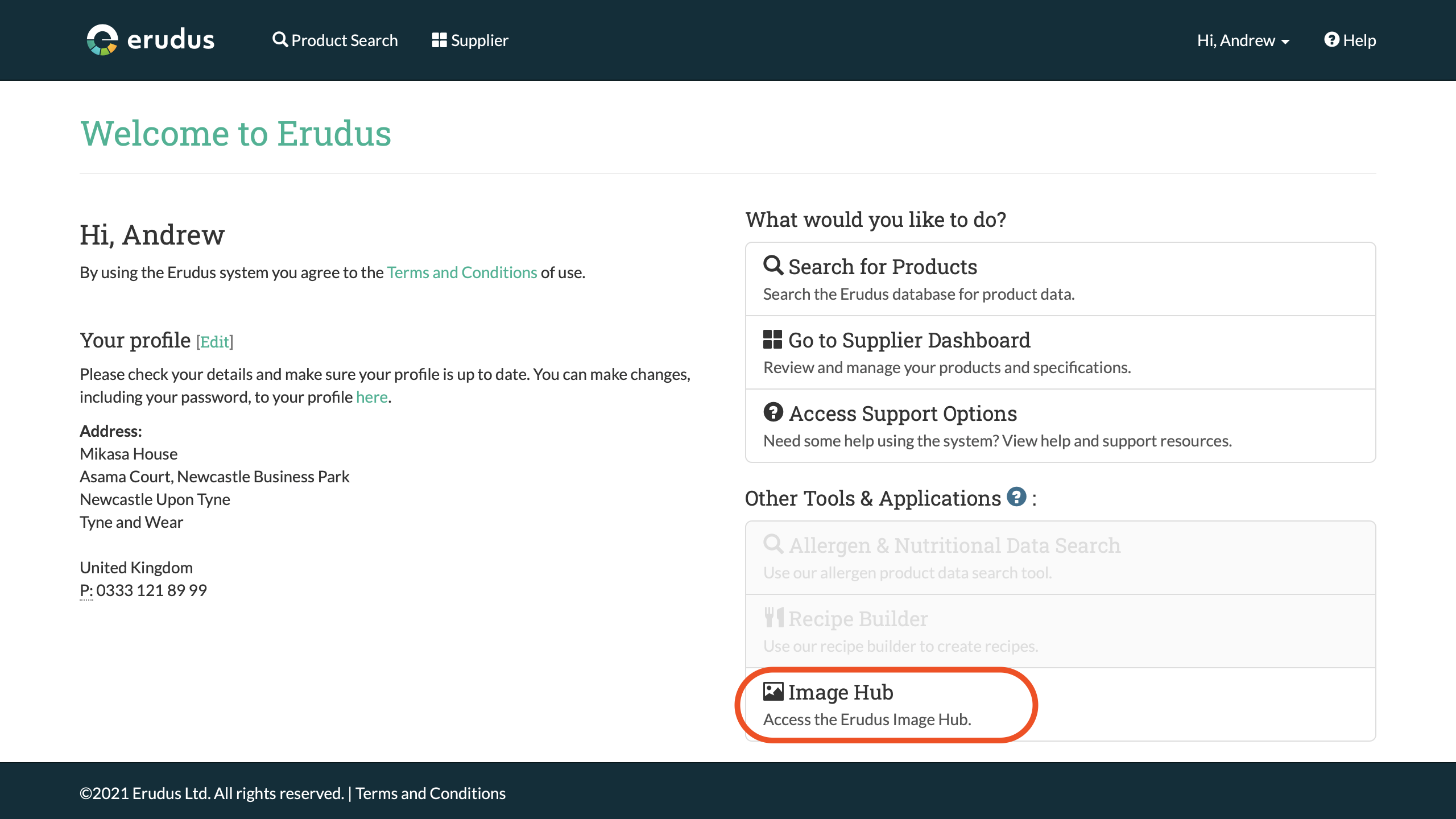
Task: Open footer Terms and Conditions link
Action: pos(431,793)
